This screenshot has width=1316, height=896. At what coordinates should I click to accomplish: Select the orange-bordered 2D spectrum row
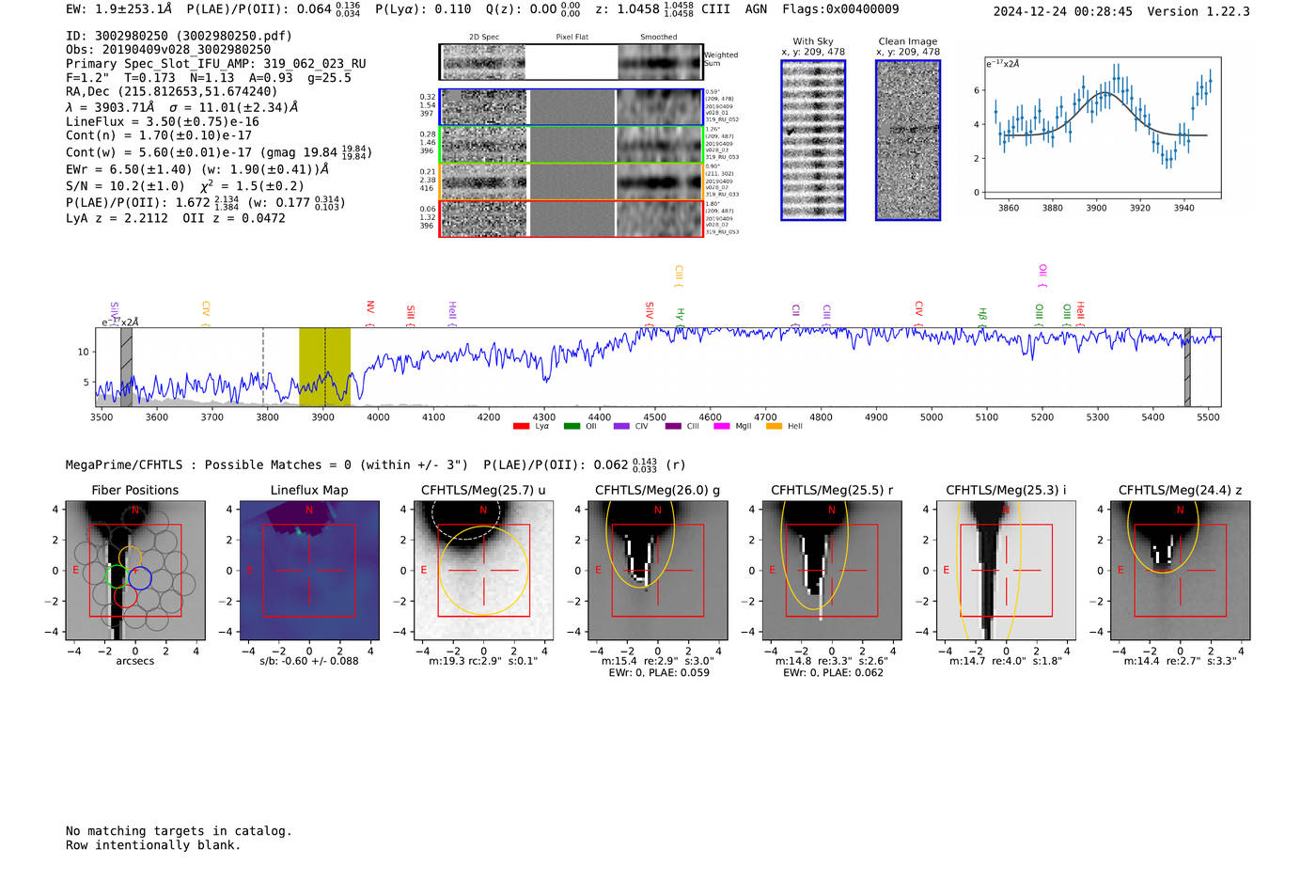point(572,181)
